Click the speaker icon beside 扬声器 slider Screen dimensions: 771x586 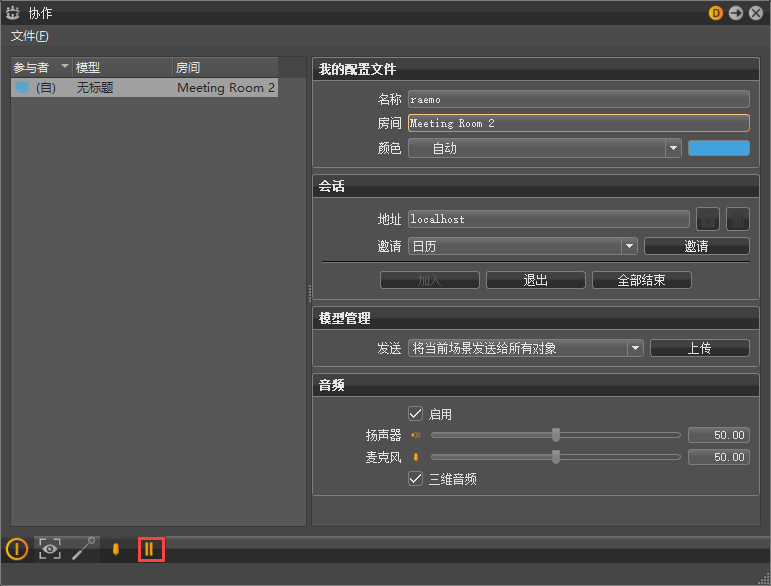point(416,435)
